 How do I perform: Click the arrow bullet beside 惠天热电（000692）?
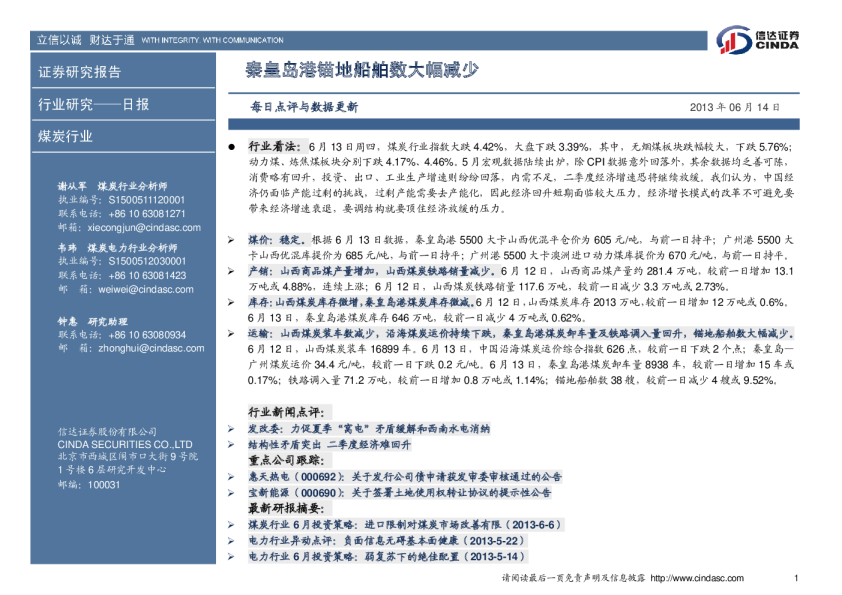pos(232,476)
